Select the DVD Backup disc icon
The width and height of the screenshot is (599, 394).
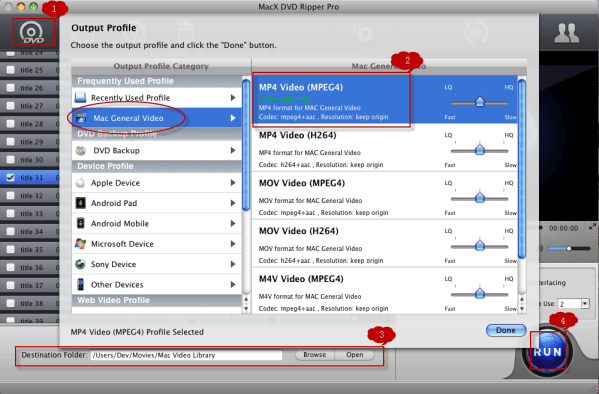point(81,150)
